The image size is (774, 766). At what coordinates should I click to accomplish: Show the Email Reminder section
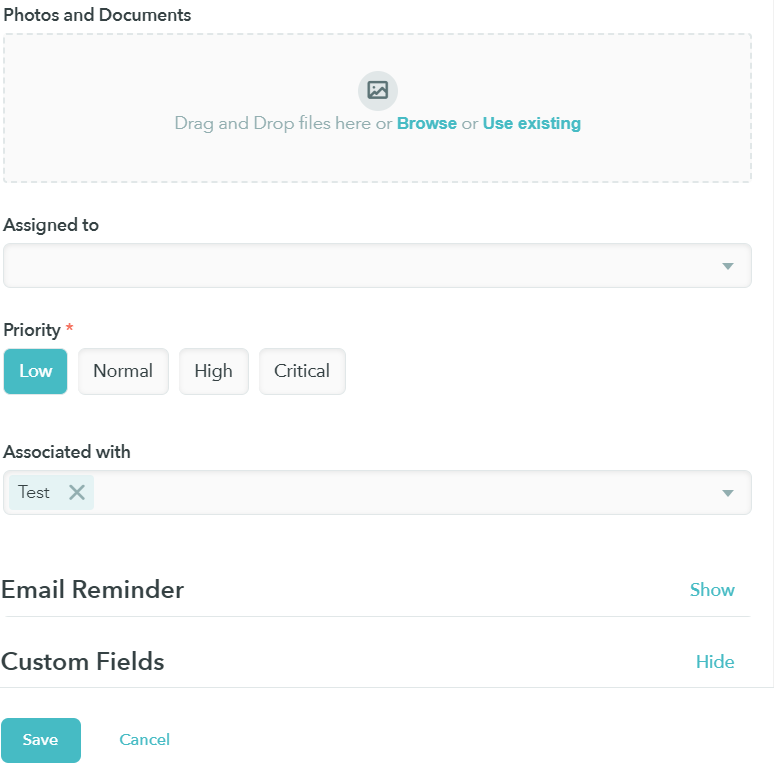(x=712, y=590)
